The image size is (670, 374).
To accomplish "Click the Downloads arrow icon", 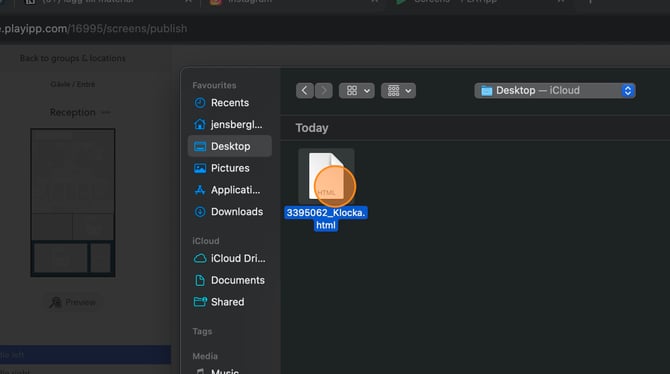I will point(200,212).
